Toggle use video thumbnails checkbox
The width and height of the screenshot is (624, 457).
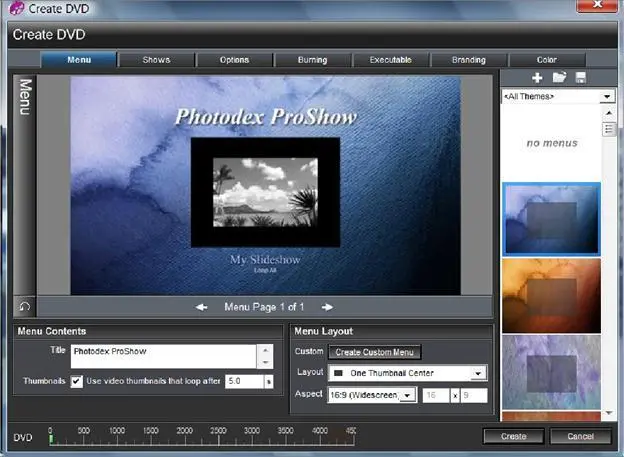pyautogui.click(x=76, y=381)
